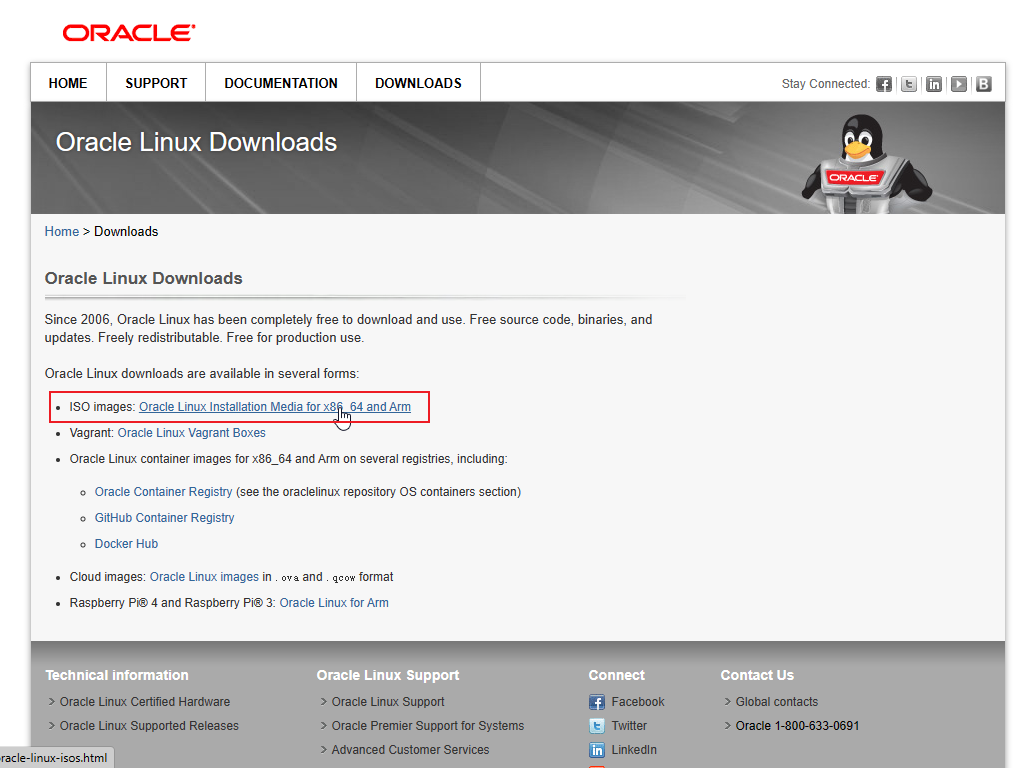Open the Oracle Linux for Arm link
The width and height of the screenshot is (1027, 768).
coord(334,603)
